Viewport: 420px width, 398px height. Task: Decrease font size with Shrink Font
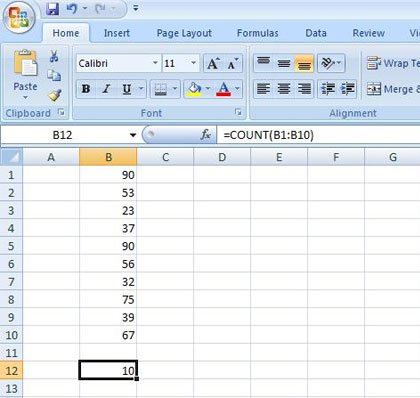pyautogui.click(x=233, y=63)
